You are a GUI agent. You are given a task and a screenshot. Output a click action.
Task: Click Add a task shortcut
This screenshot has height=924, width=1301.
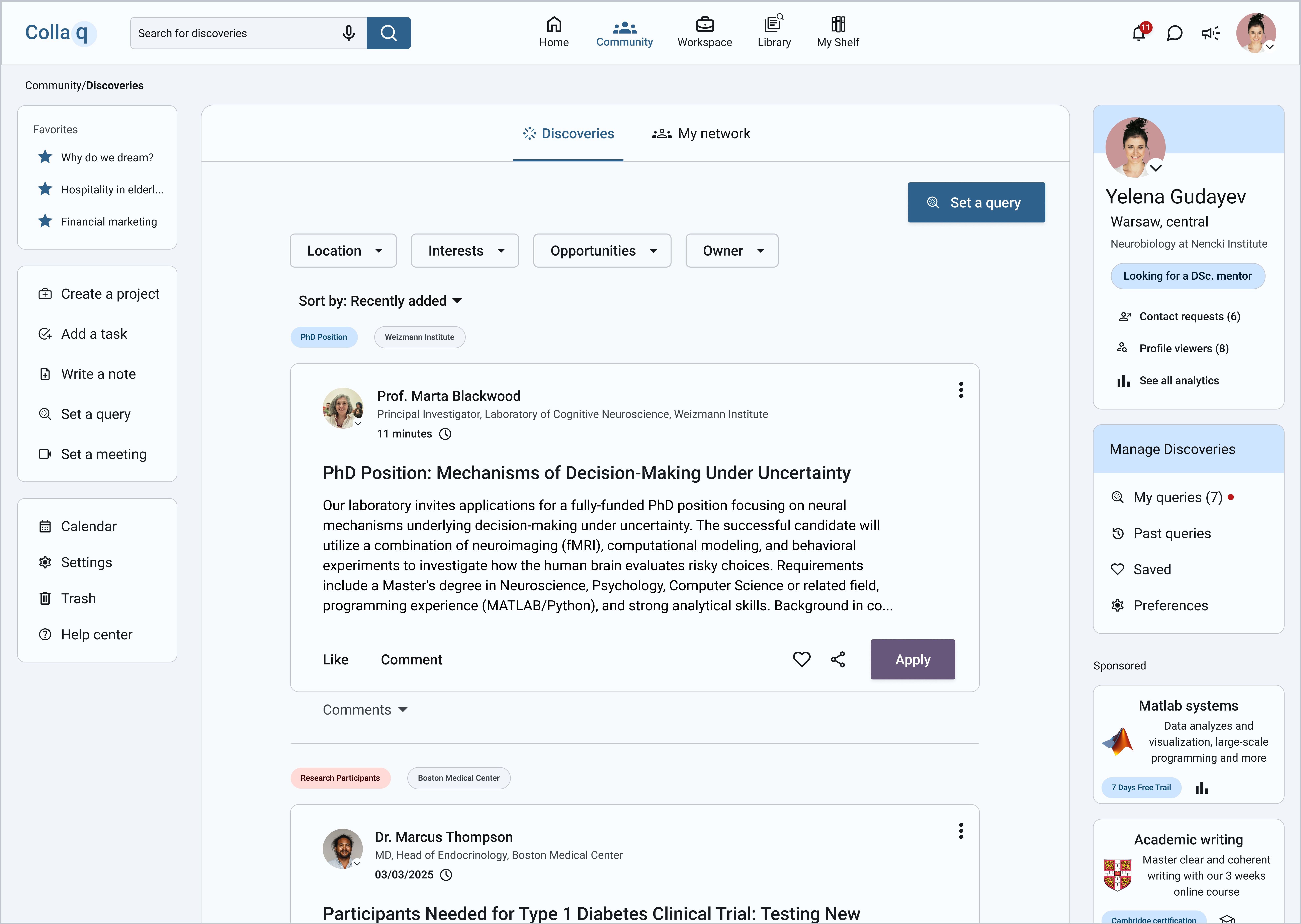(83, 334)
